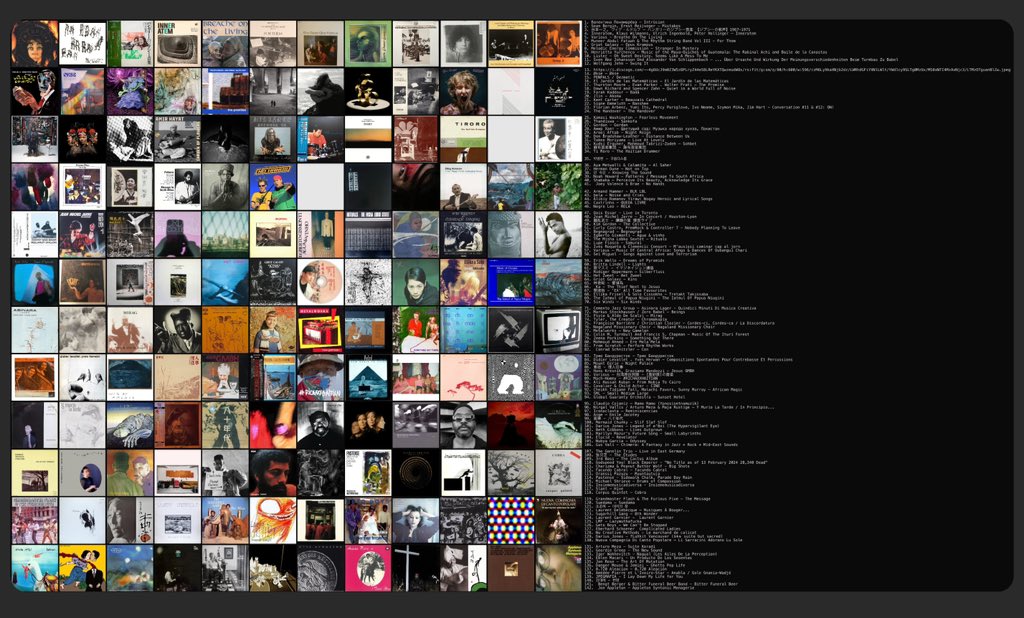Select 'Beth Gibbons – Lives Outgrown' entry
The width and height of the screenshot is (1024, 618).
coord(624,430)
